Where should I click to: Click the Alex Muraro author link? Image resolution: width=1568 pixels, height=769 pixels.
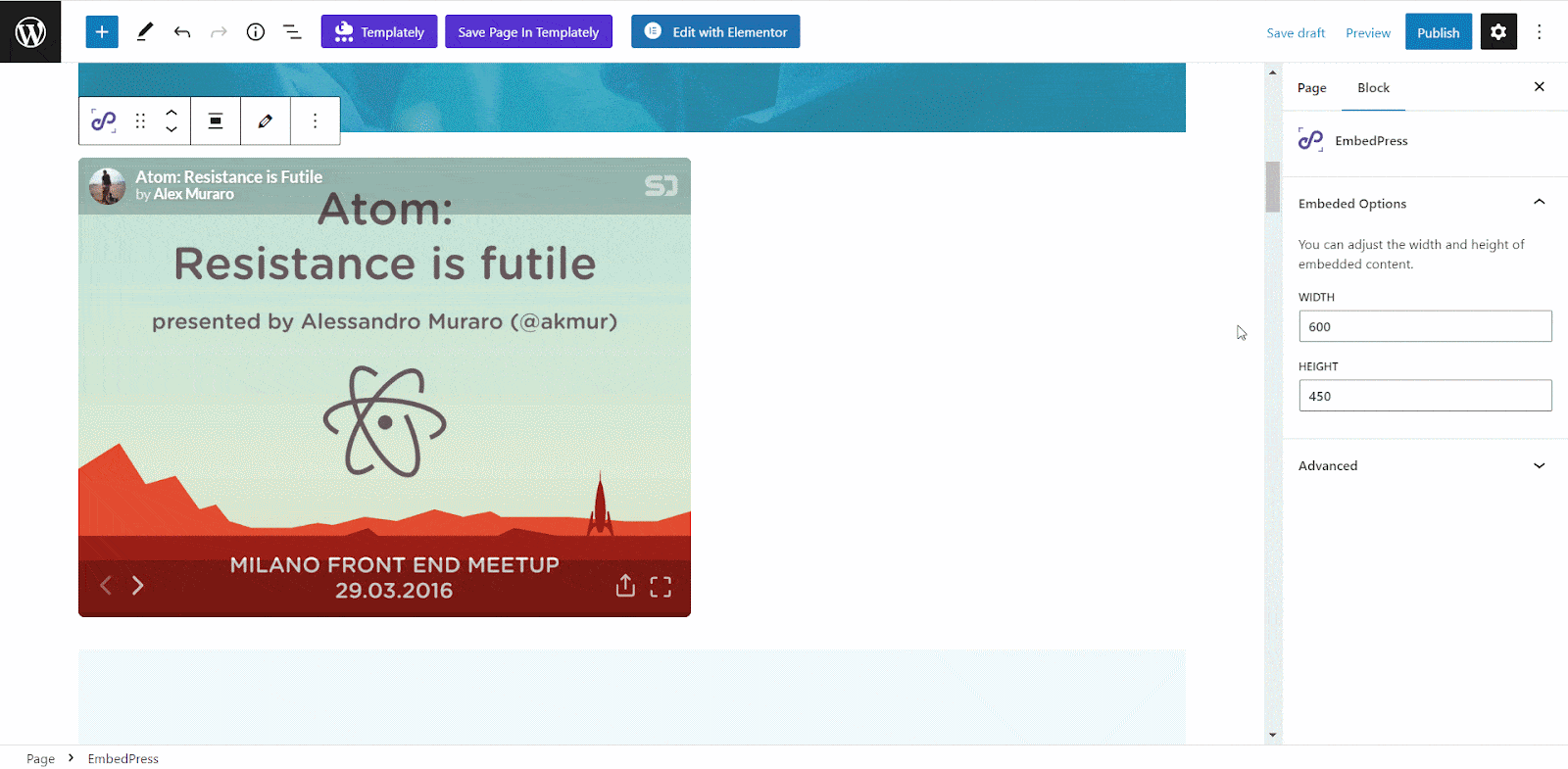(x=193, y=194)
